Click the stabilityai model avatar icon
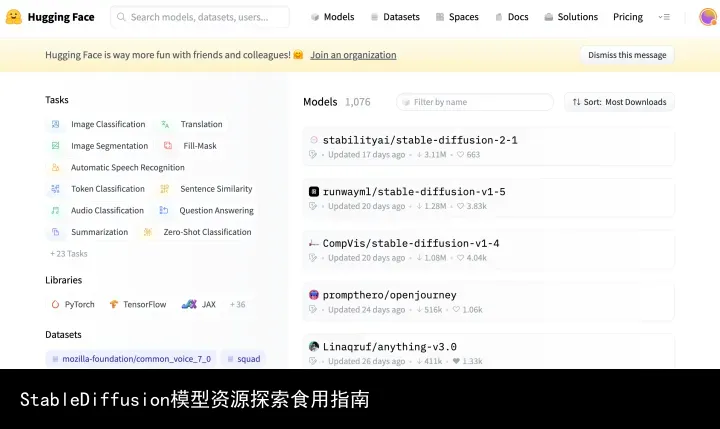Viewport: 720px width, 429px height. 314,140
